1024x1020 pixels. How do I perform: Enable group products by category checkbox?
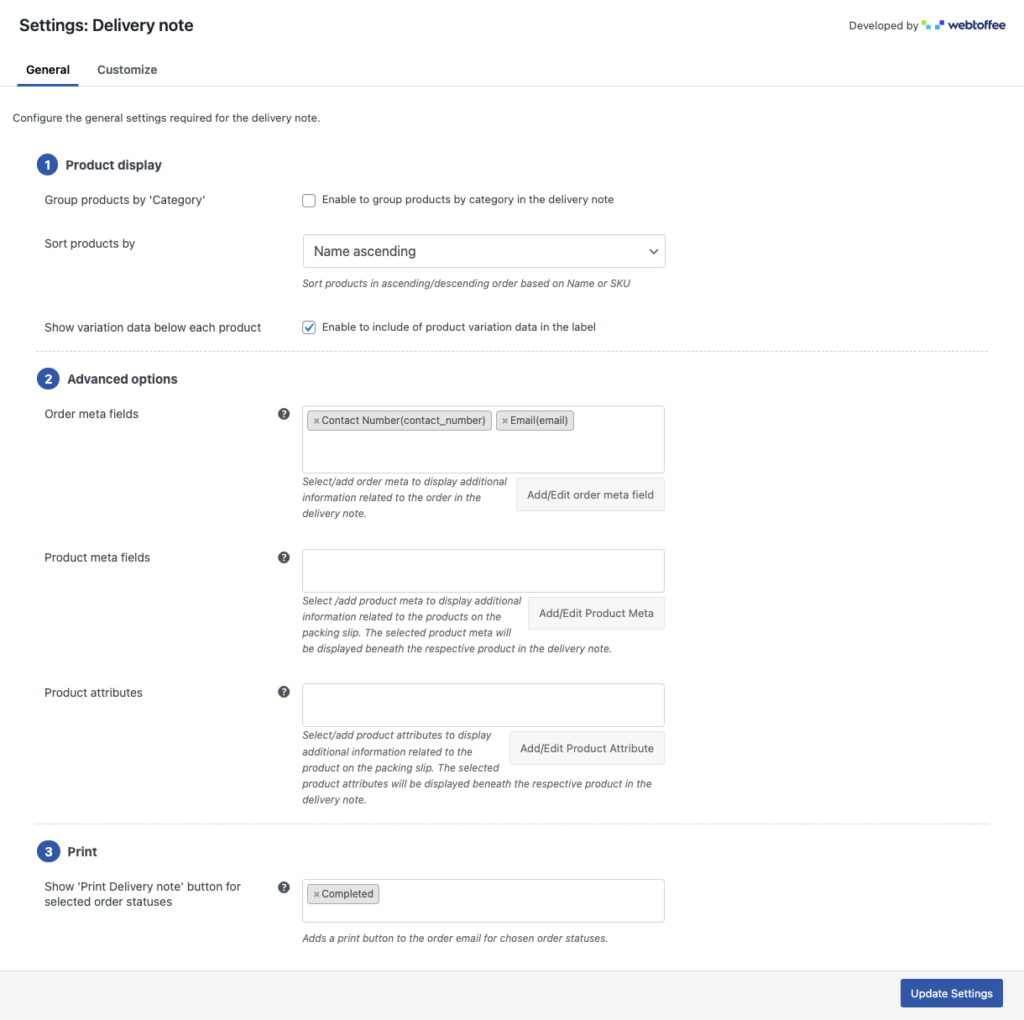pyautogui.click(x=309, y=200)
